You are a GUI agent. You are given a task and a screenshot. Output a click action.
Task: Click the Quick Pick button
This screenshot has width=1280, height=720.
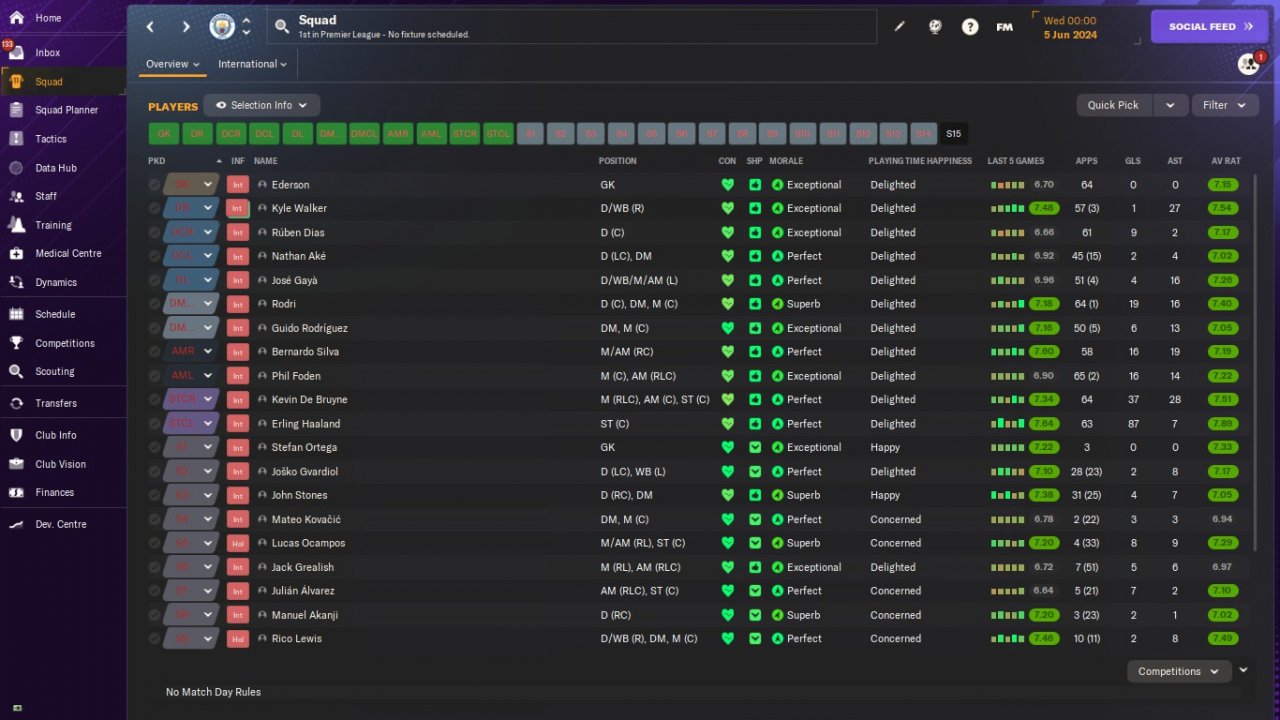click(1114, 105)
